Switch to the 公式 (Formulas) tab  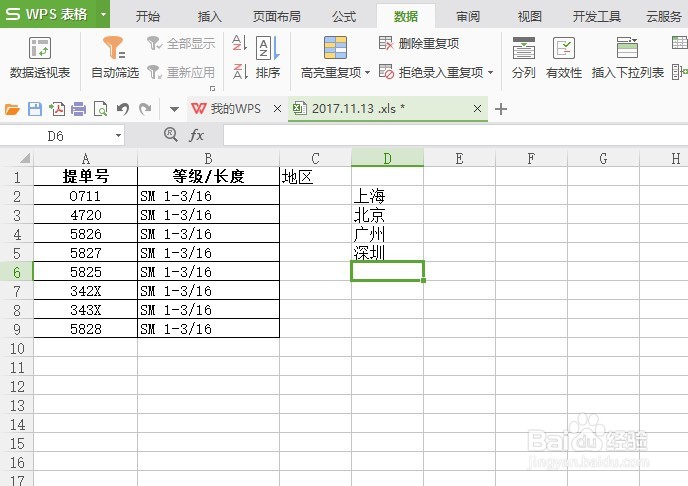pos(344,17)
